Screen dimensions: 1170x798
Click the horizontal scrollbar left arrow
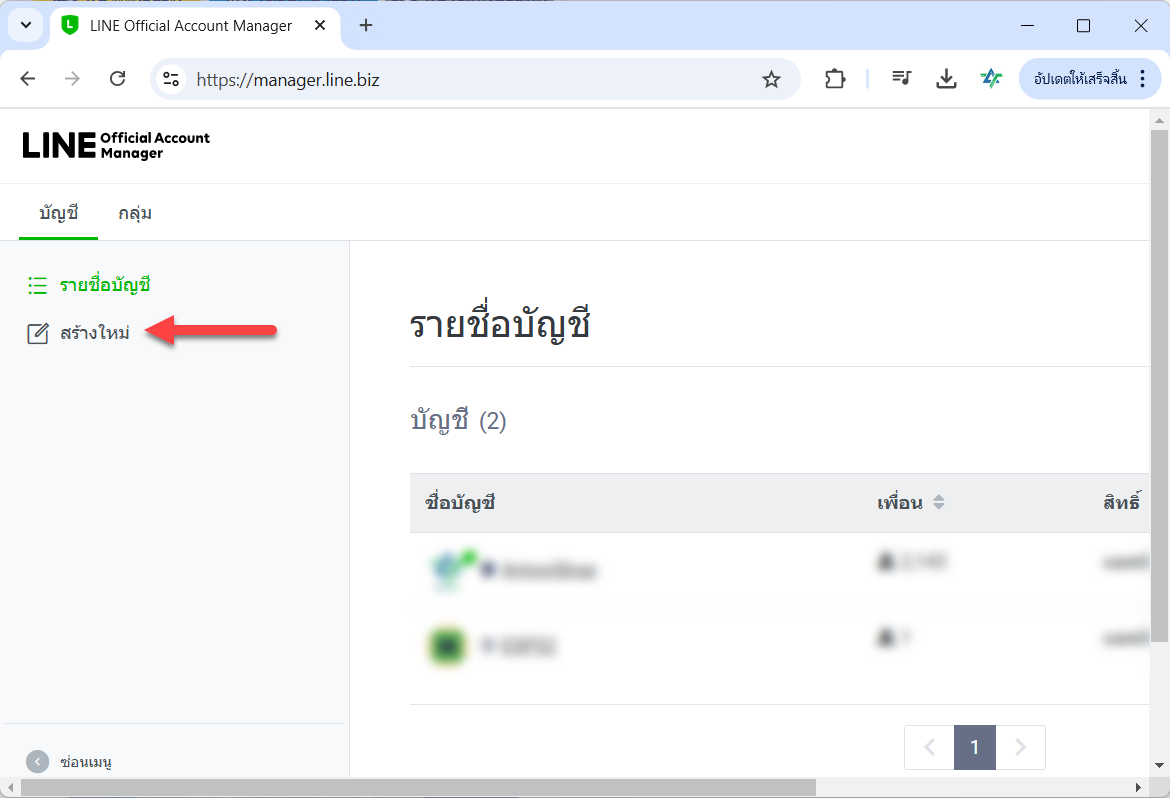coord(10,788)
